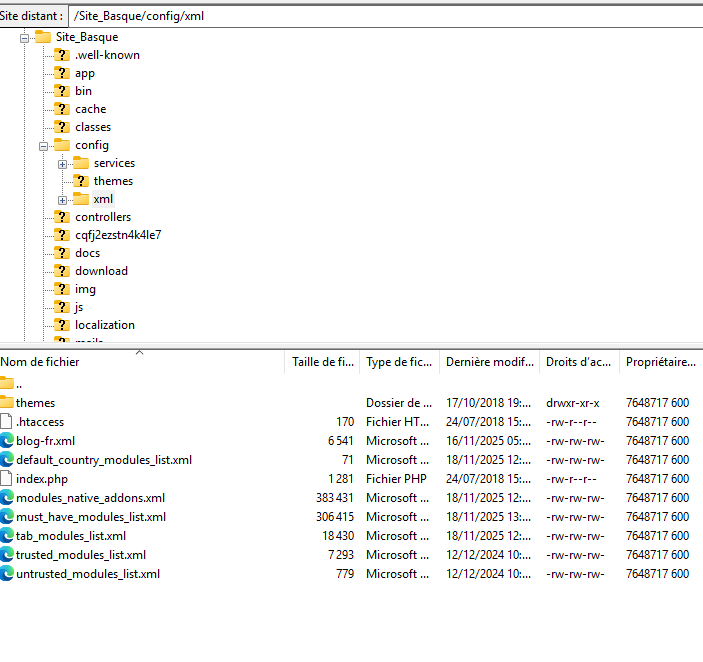The height and width of the screenshot is (662, 703).
Task: Click the modules_native_addons.xml Edge icon
Action: pos(7,498)
